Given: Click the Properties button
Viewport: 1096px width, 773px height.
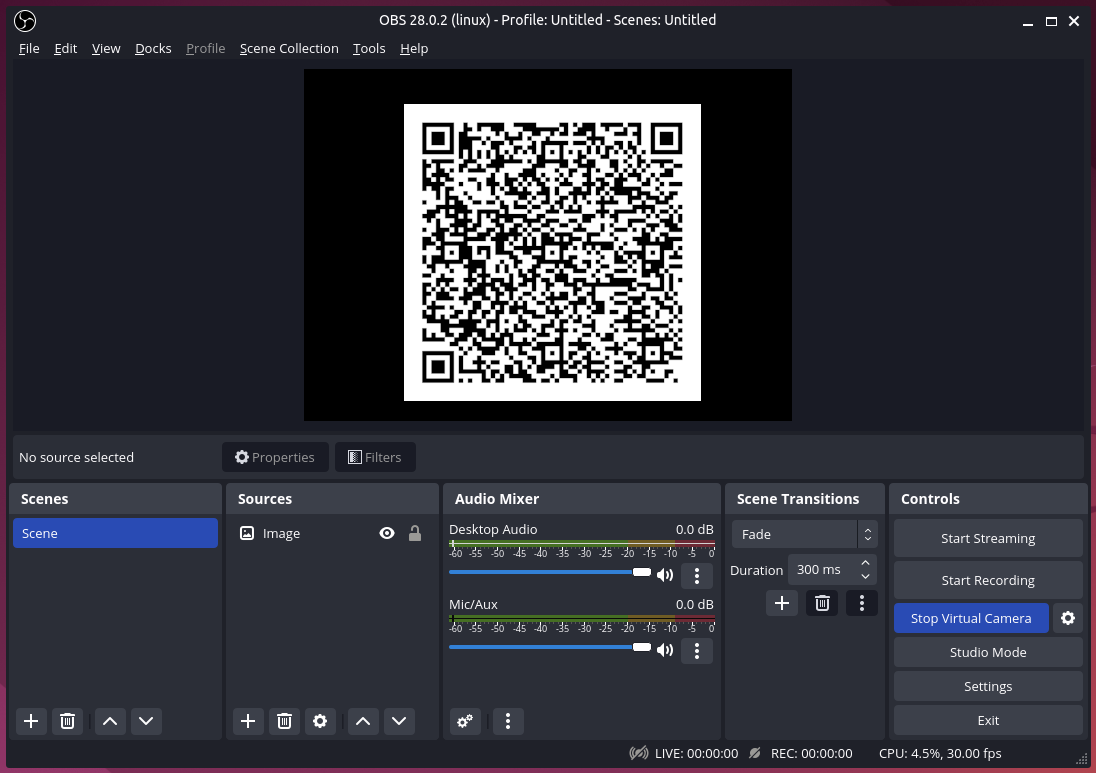Looking at the screenshot, I should click(275, 457).
